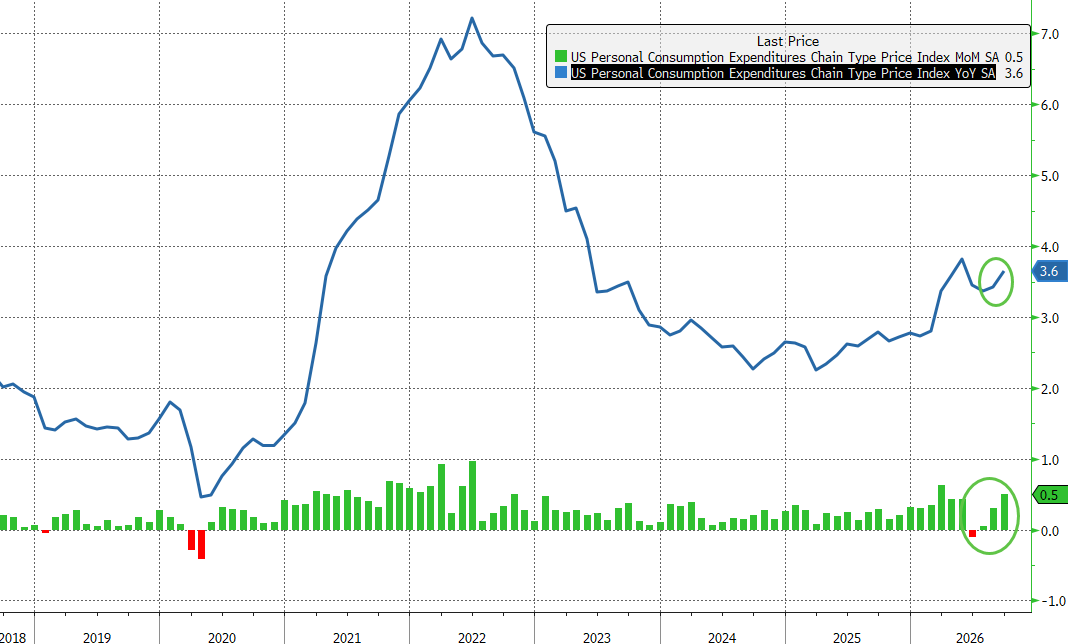
Task: Select the 2021 year label on the time axis
Action: 347,638
